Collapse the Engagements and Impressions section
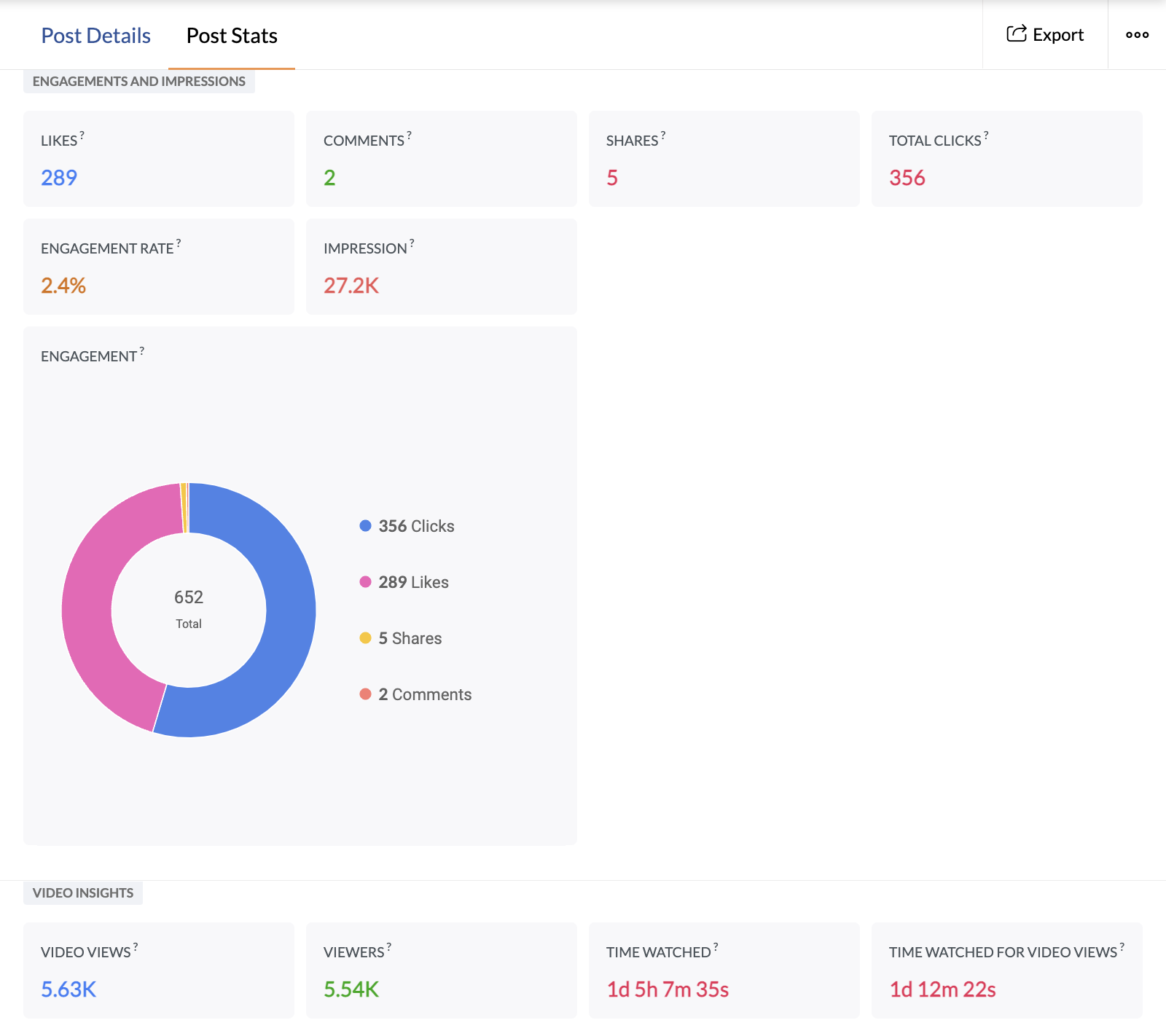 (x=138, y=81)
